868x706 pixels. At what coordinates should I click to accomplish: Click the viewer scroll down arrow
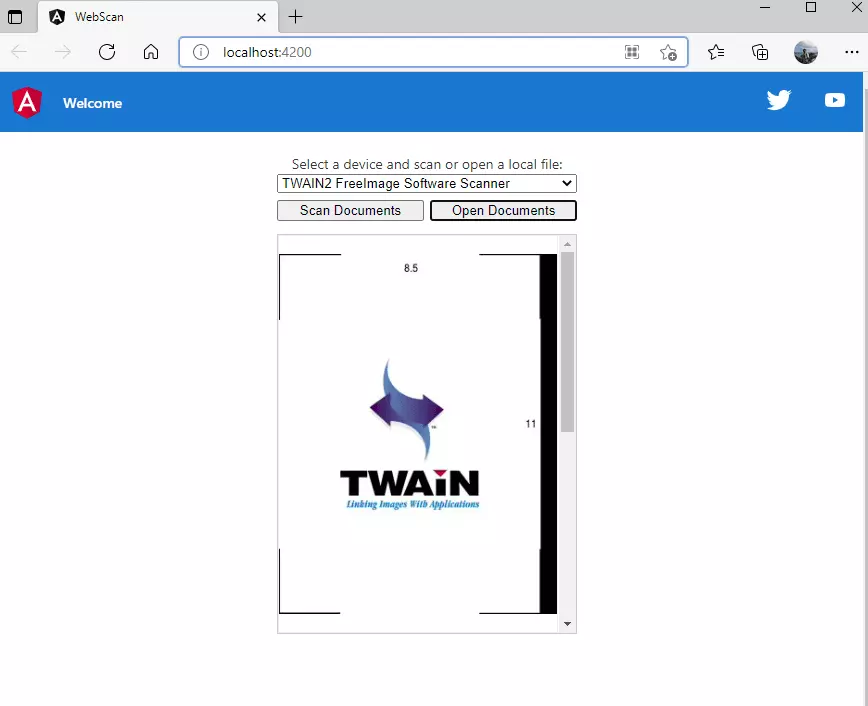pyautogui.click(x=567, y=624)
